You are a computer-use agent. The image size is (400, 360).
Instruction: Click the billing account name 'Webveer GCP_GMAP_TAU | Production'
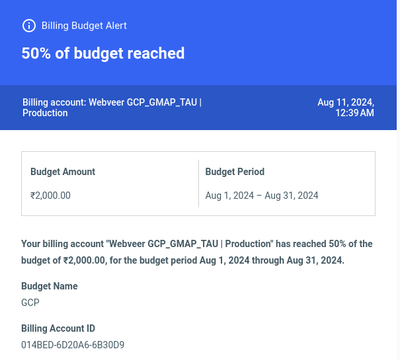click(x=112, y=107)
